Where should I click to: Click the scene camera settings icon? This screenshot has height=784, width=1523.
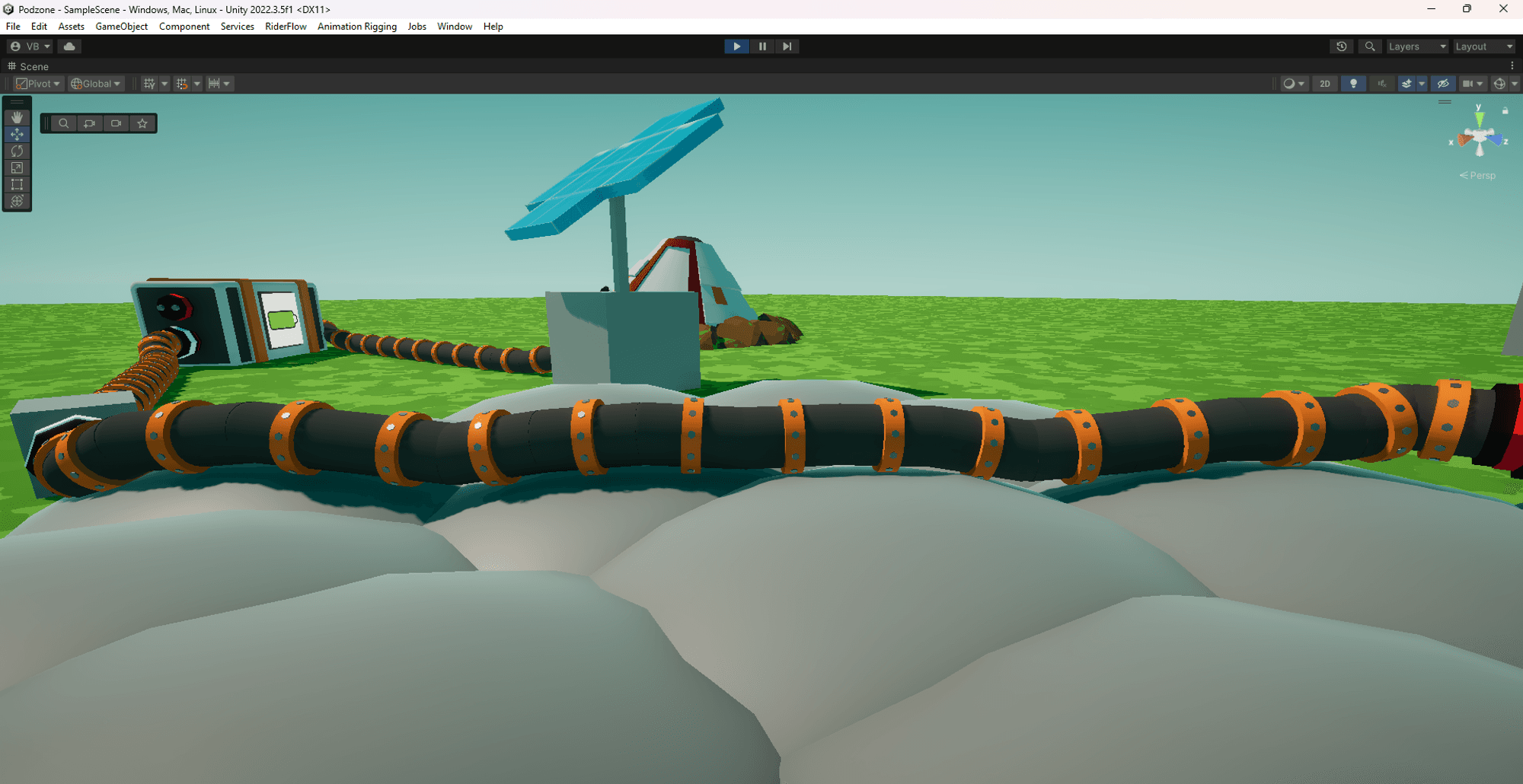coord(1467,84)
